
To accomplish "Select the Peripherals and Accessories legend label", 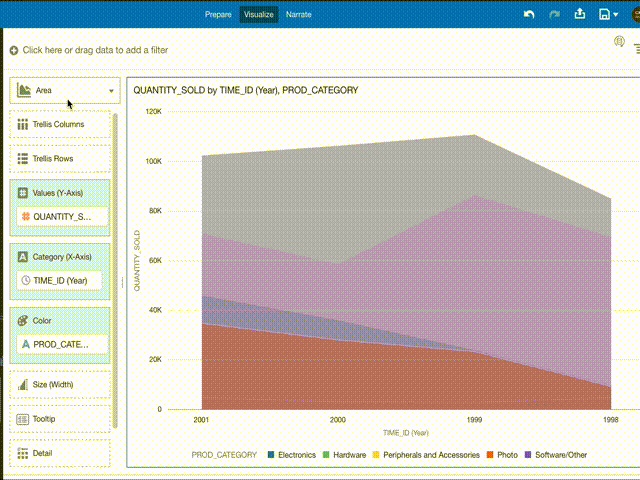I will coord(431,455).
